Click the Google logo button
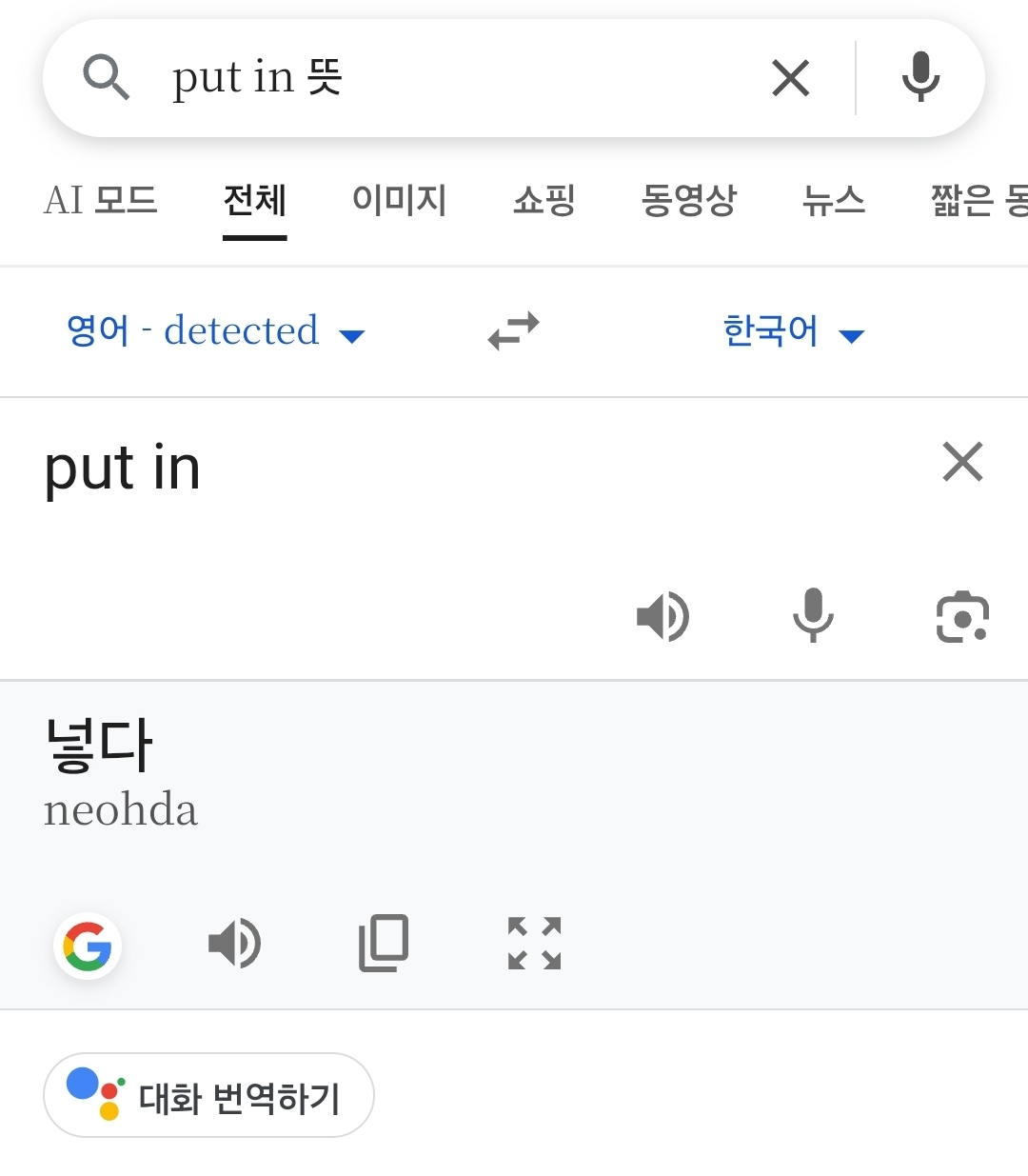The image size is (1028, 1176). point(88,946)
